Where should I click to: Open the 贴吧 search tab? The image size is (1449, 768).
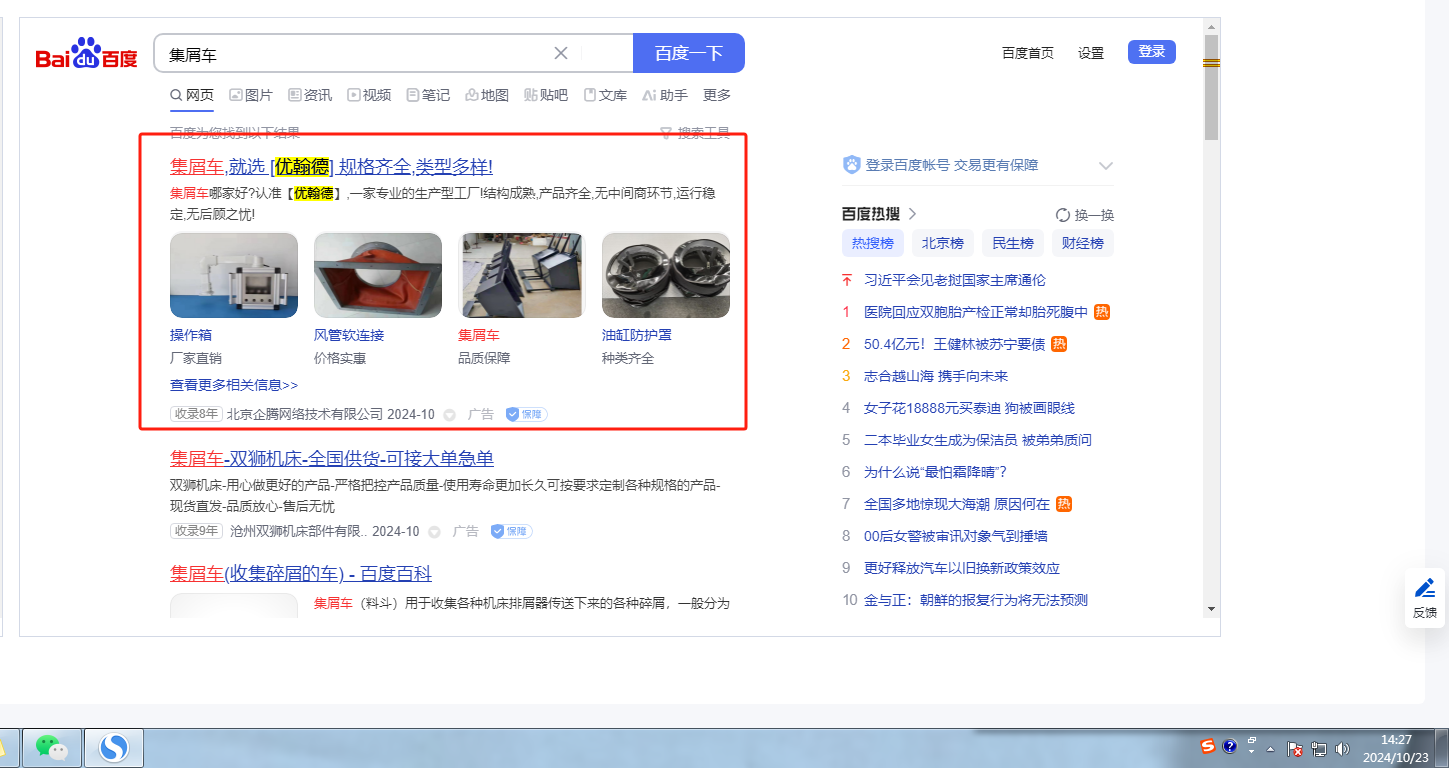point(546,95)
